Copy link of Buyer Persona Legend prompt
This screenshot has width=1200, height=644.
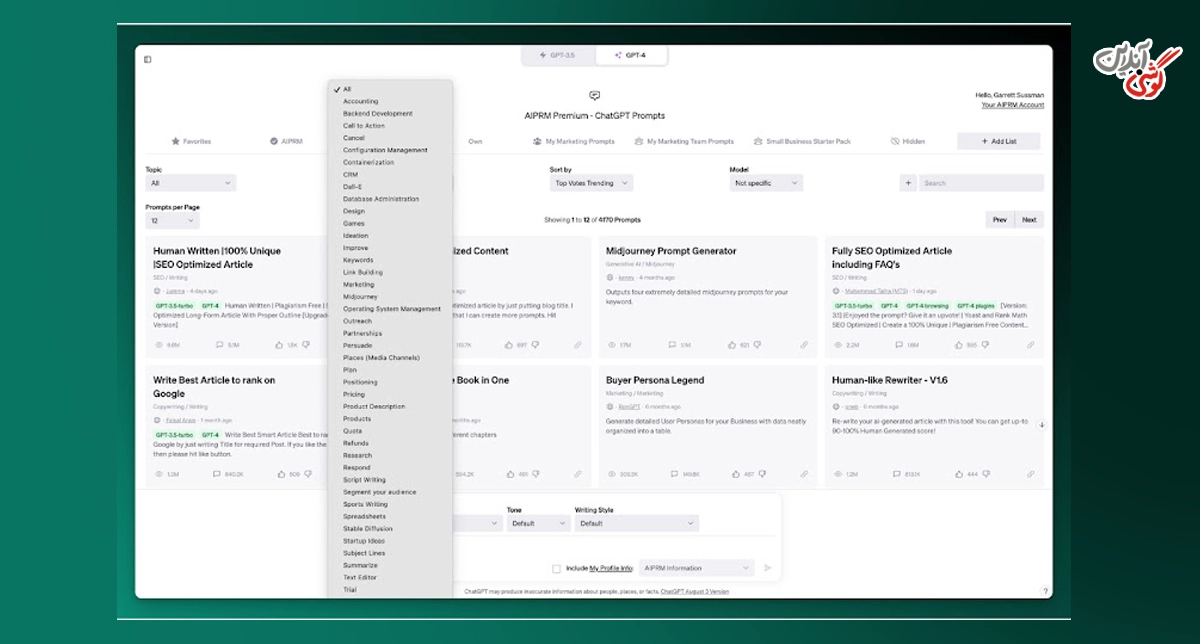[x=804, y=474]
